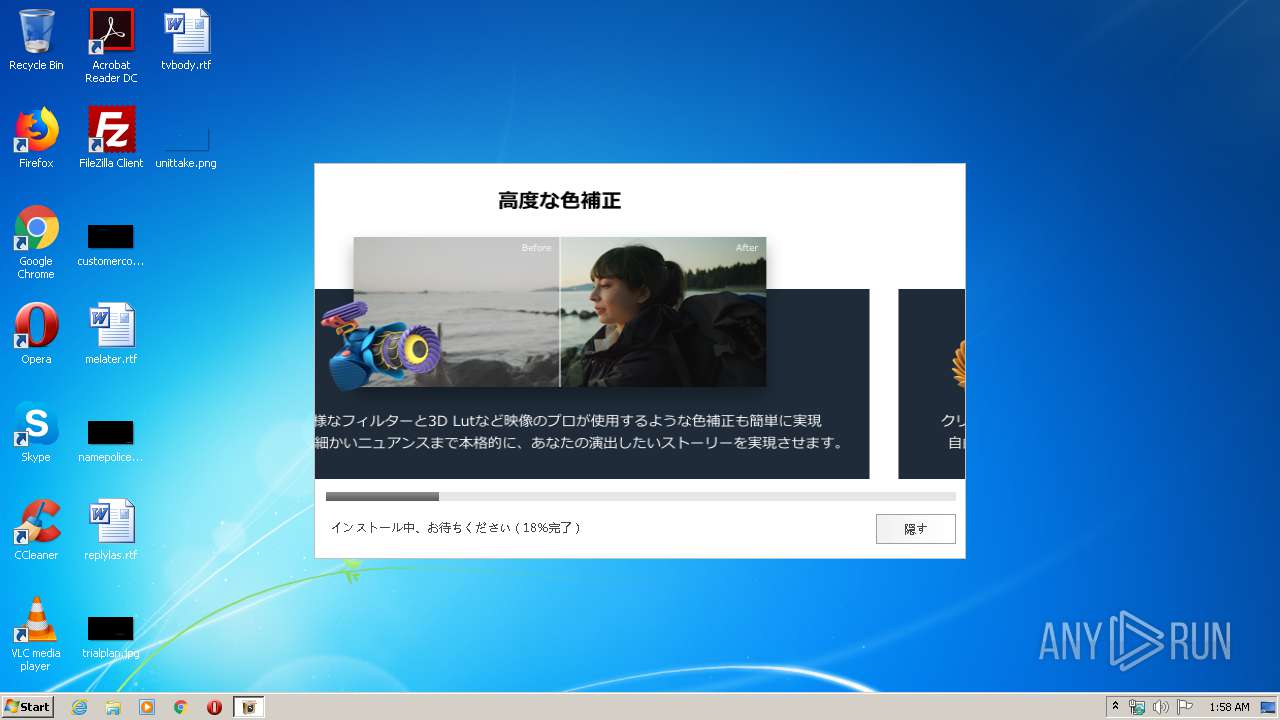Viewport: 1280px width, 720px height.
Task: Open the Recycle Bin icon
Action: point(36,40)
